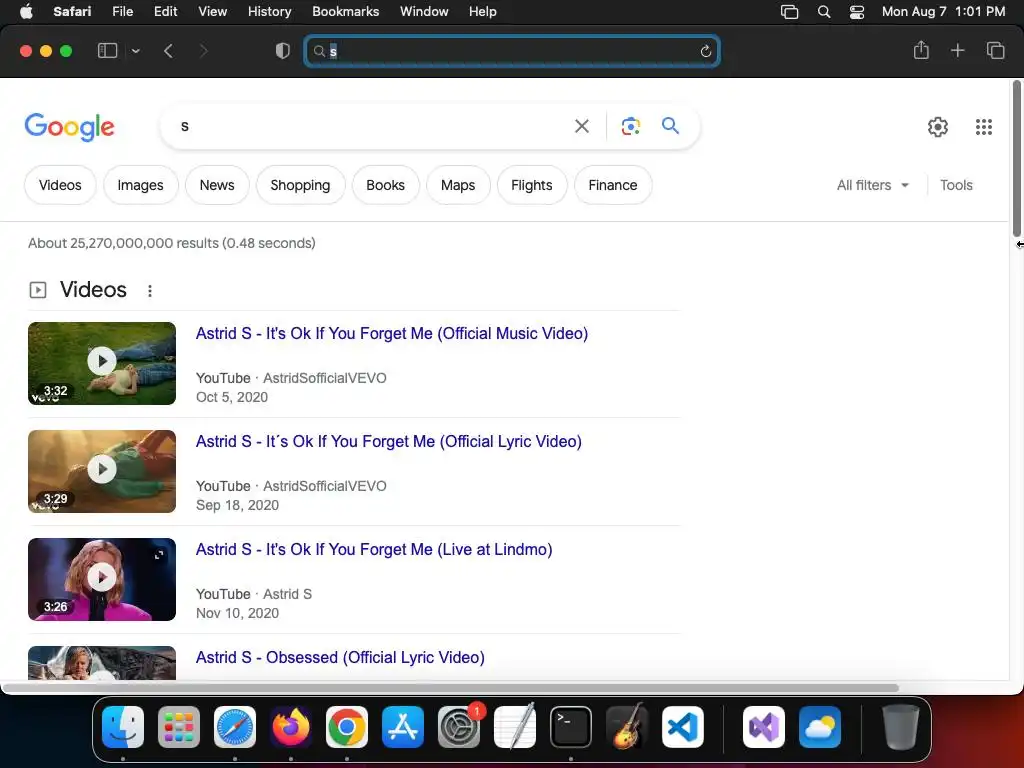This screenshot has width=1024, height=768.
Task: Open the Google apps grid
Action: coord(984,127)
